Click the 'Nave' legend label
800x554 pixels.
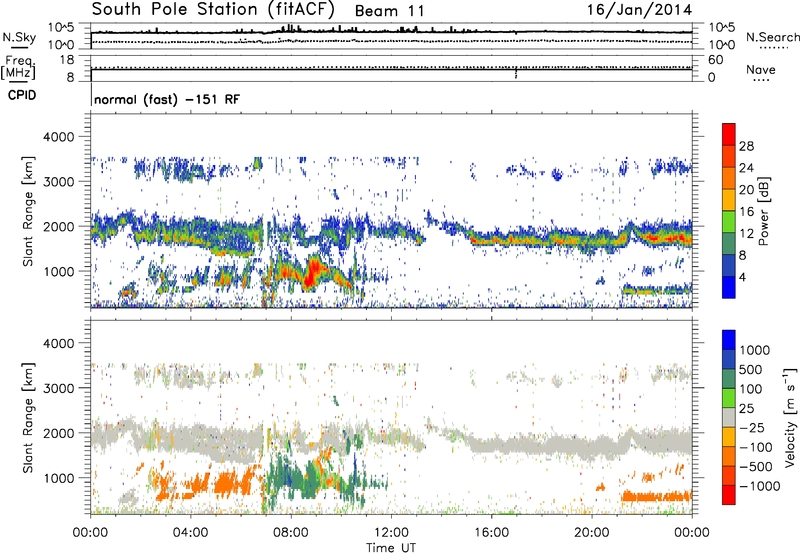click(x=761, y=69)
